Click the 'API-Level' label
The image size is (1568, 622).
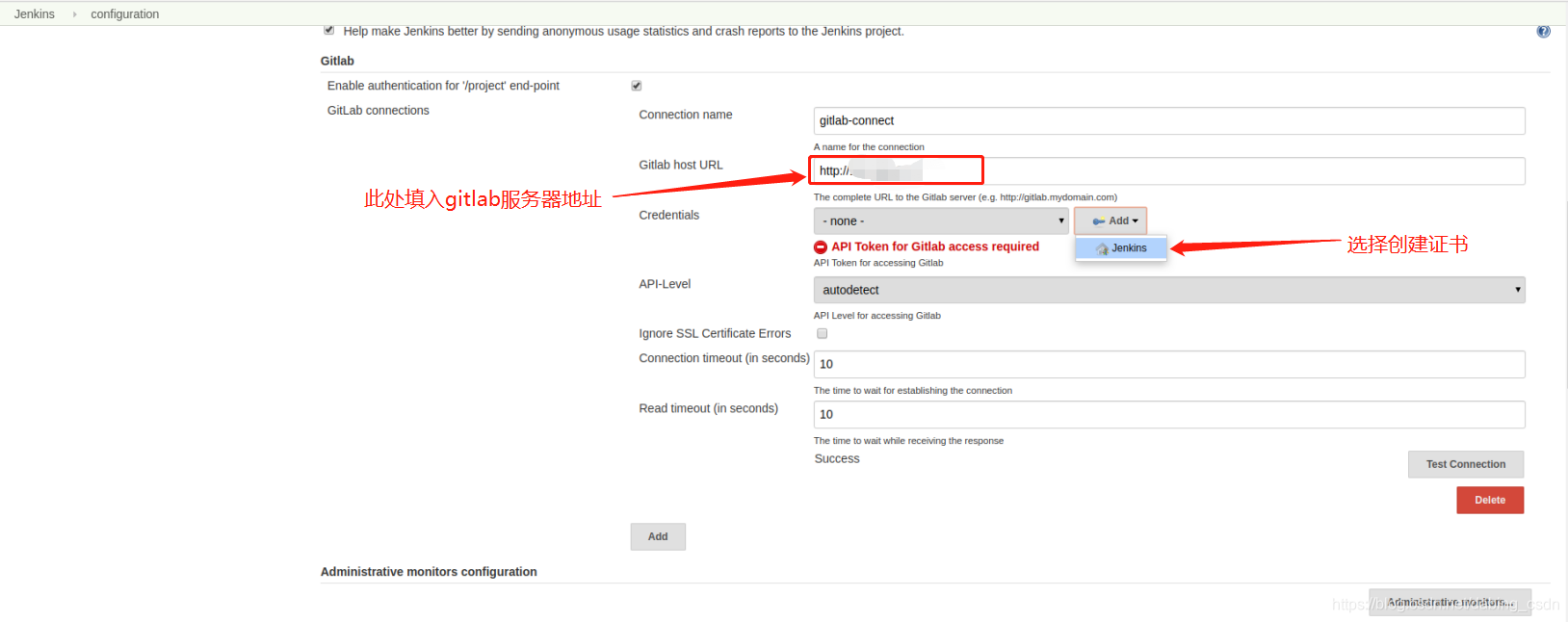coord(665,284)
